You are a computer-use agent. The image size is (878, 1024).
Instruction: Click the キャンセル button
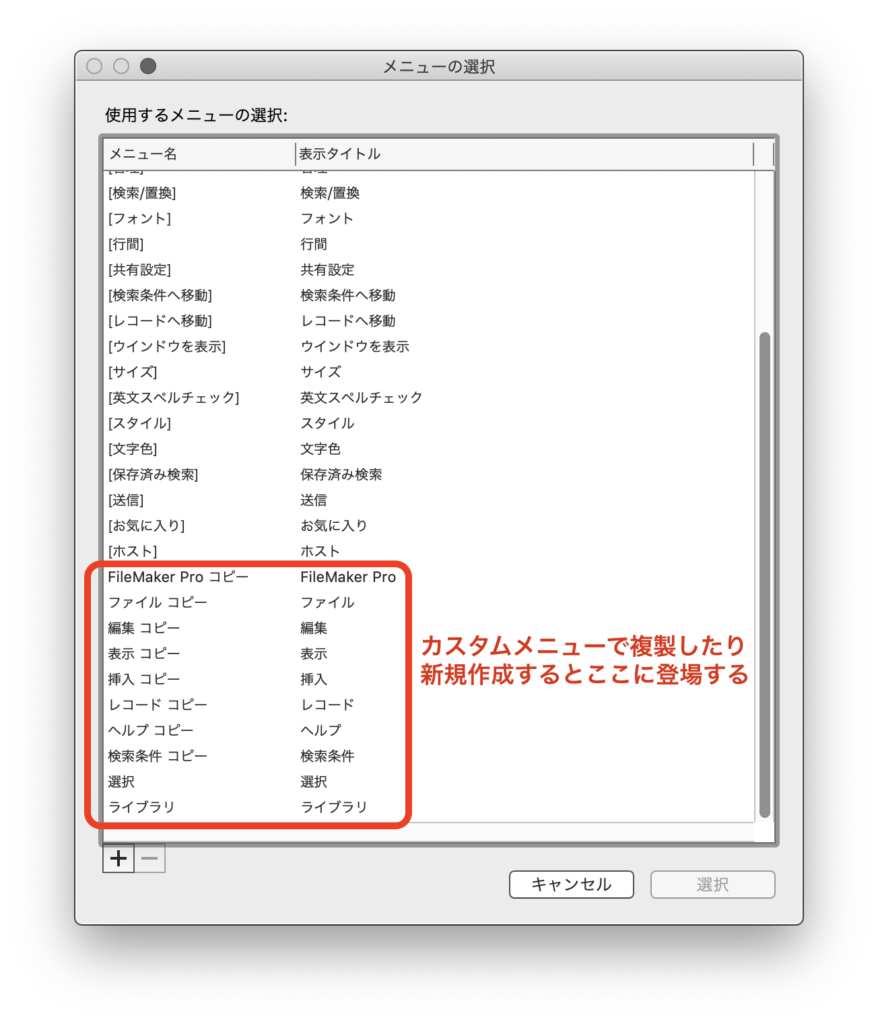[x=571, y=884]
